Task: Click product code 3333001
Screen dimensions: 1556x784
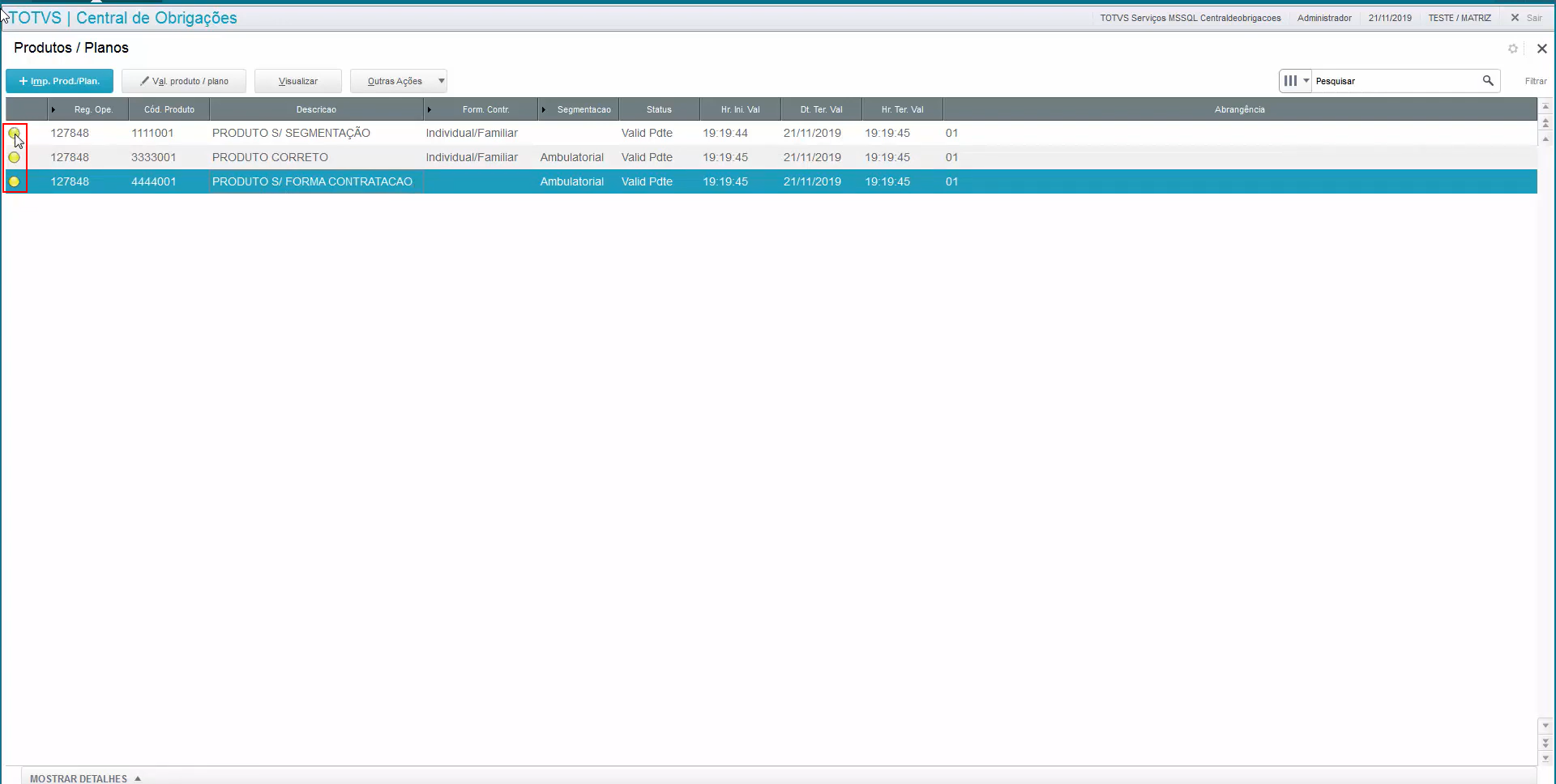Action: [153, 157]
